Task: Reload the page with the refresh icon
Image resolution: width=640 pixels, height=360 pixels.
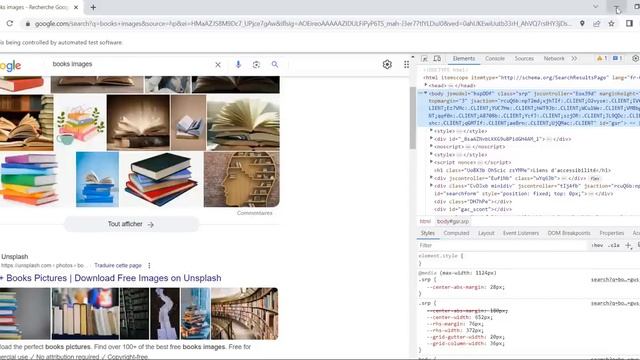Action: point(9,24)
